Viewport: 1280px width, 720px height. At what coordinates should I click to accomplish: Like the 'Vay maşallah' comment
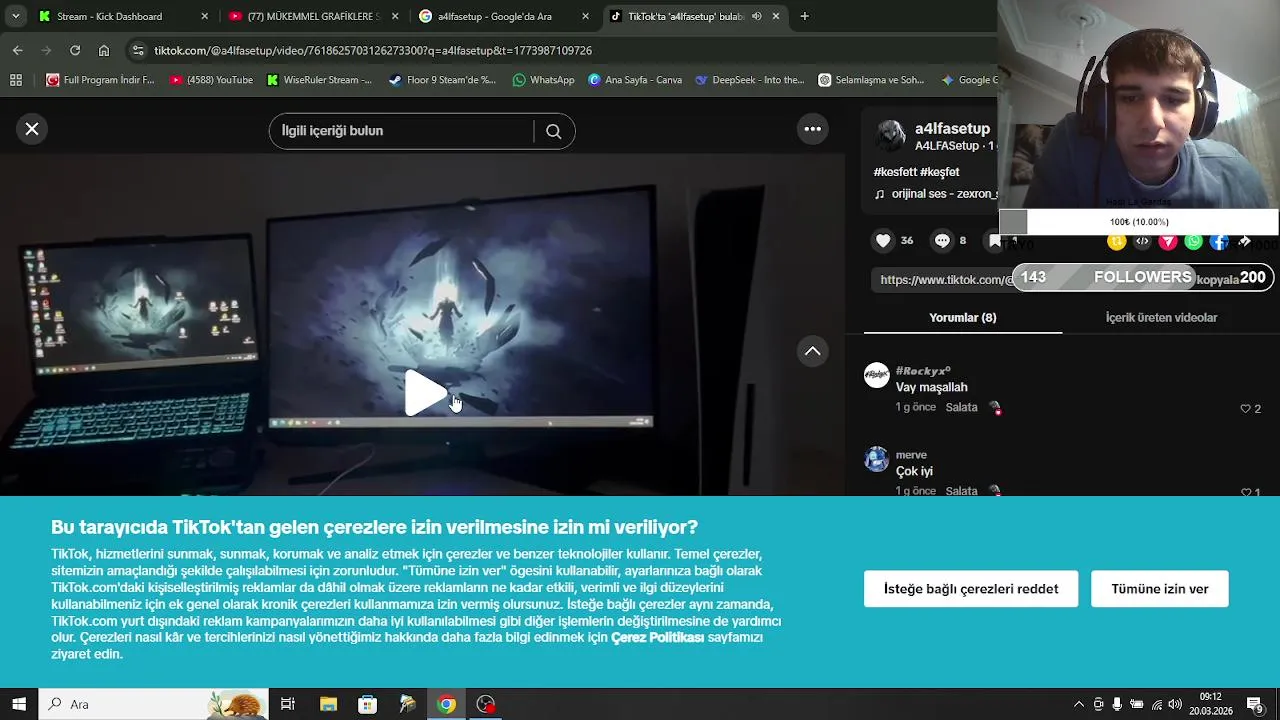(1246, 408)
